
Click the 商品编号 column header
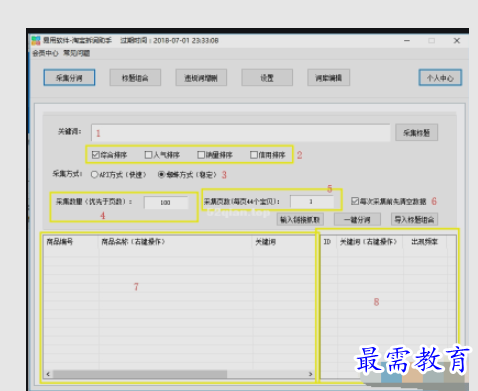[71, 242]
